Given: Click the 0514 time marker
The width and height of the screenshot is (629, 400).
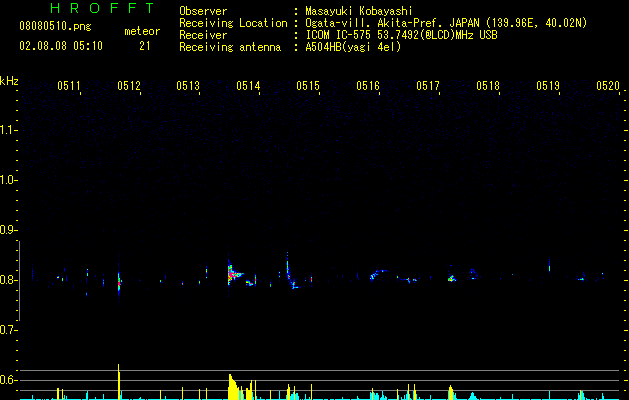Looking at the screenshot, I should [x=248, y=86].
